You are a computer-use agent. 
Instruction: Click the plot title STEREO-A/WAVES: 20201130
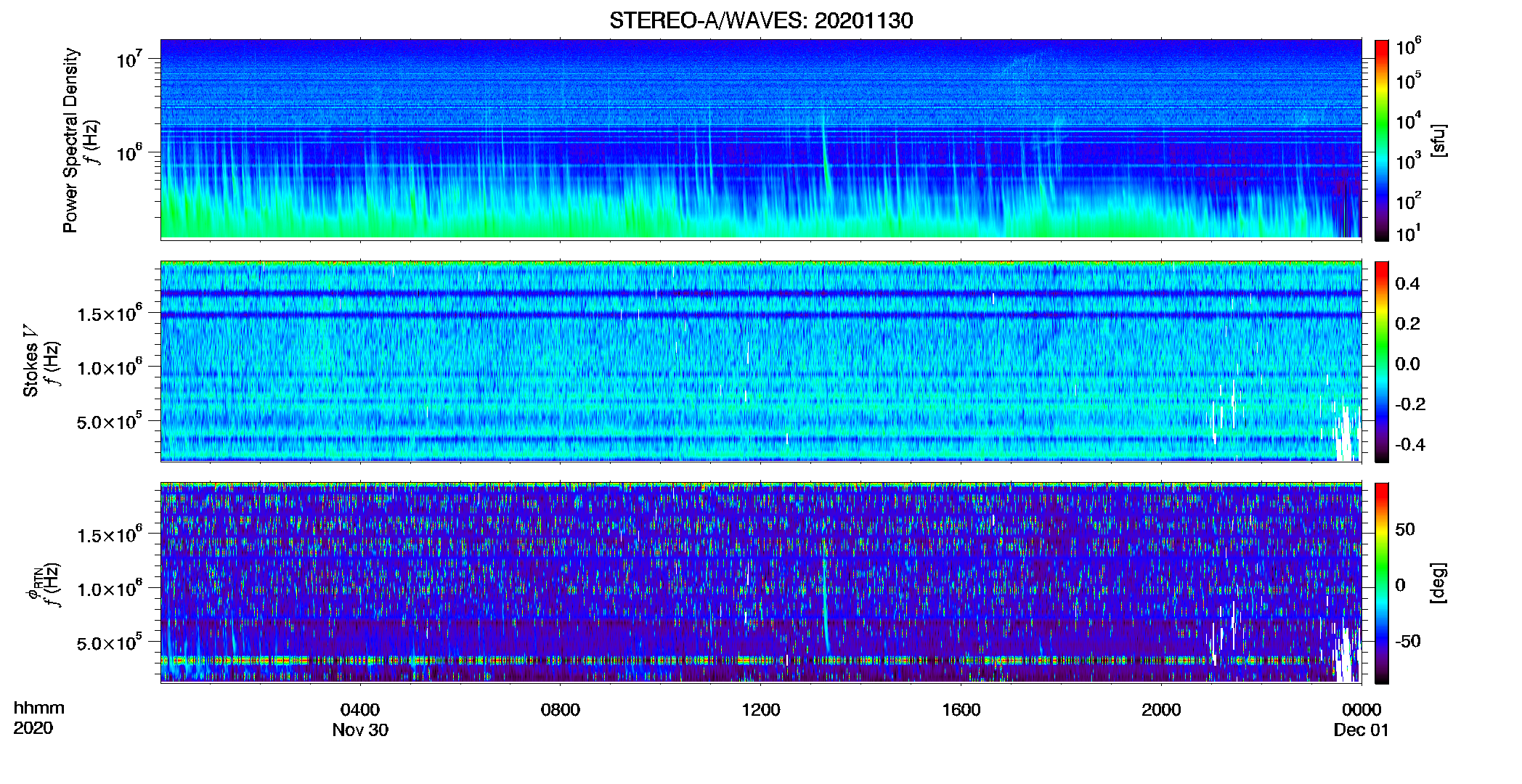(x=761, y=20)
